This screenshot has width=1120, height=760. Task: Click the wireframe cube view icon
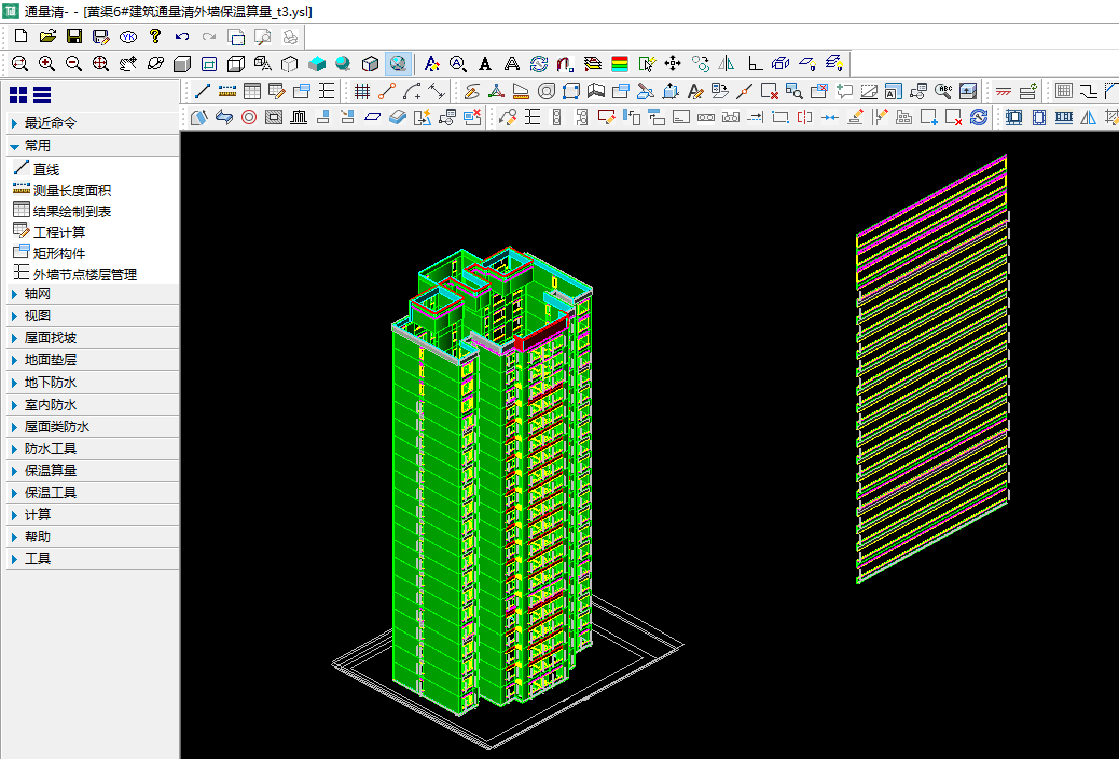coord(236,64)
